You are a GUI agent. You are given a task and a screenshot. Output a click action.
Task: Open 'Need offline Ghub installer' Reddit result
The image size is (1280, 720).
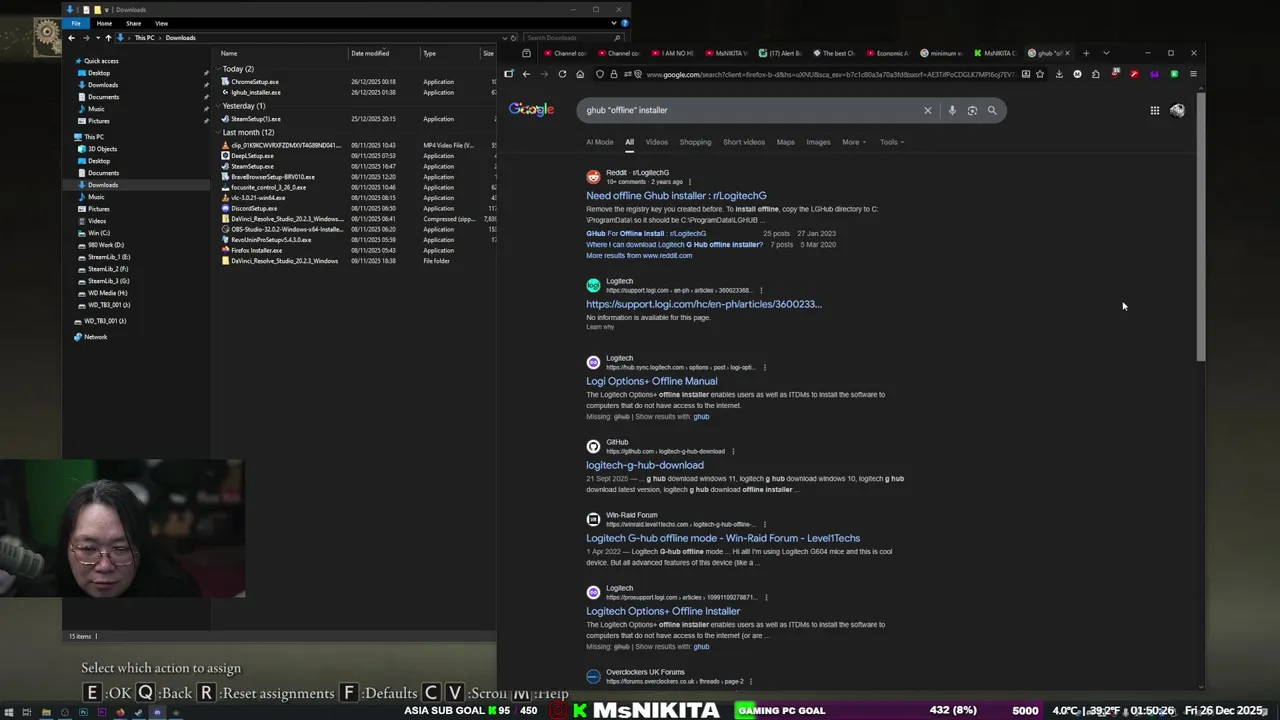(676, 196)
